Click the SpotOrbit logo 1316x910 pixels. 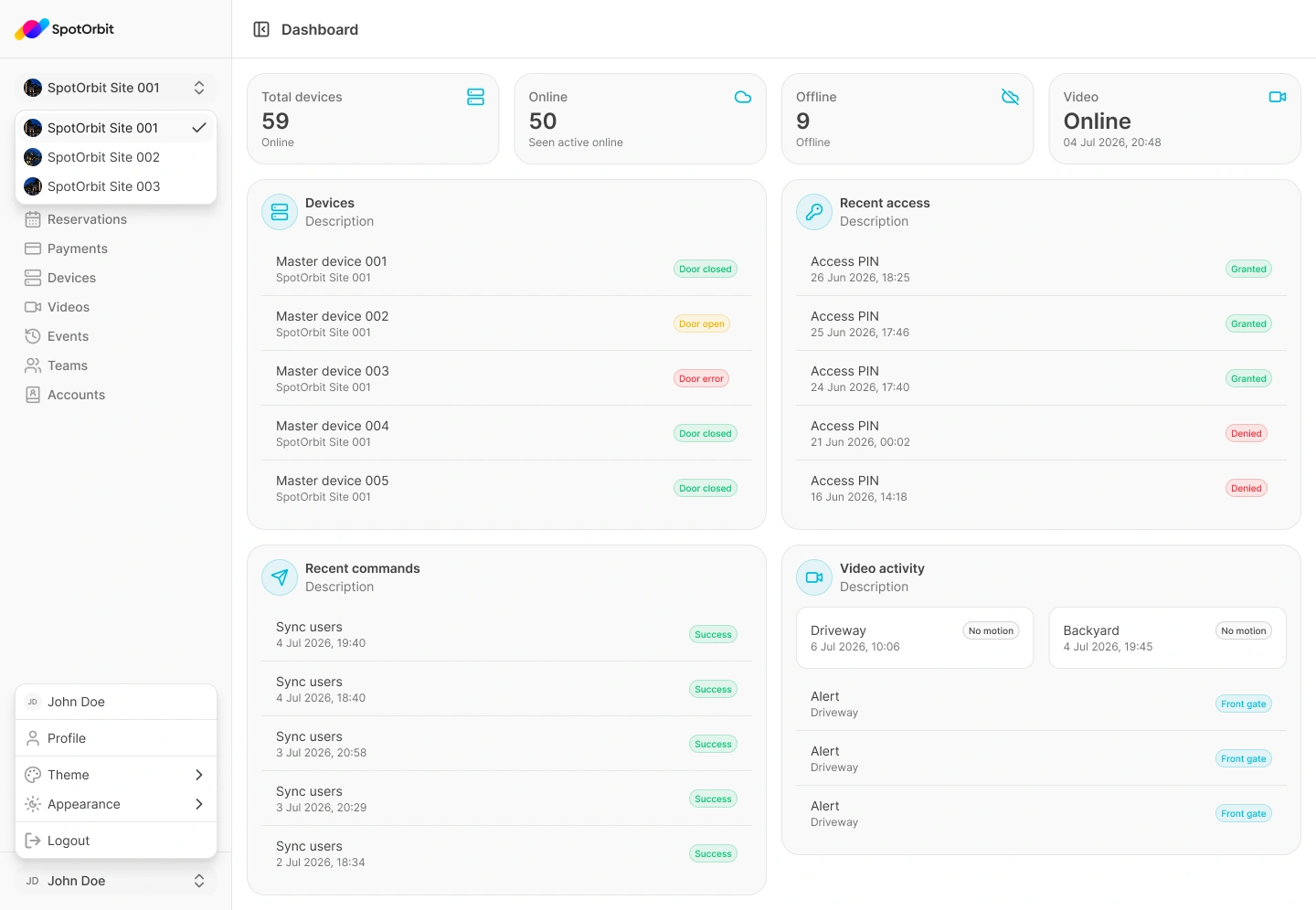64,29
